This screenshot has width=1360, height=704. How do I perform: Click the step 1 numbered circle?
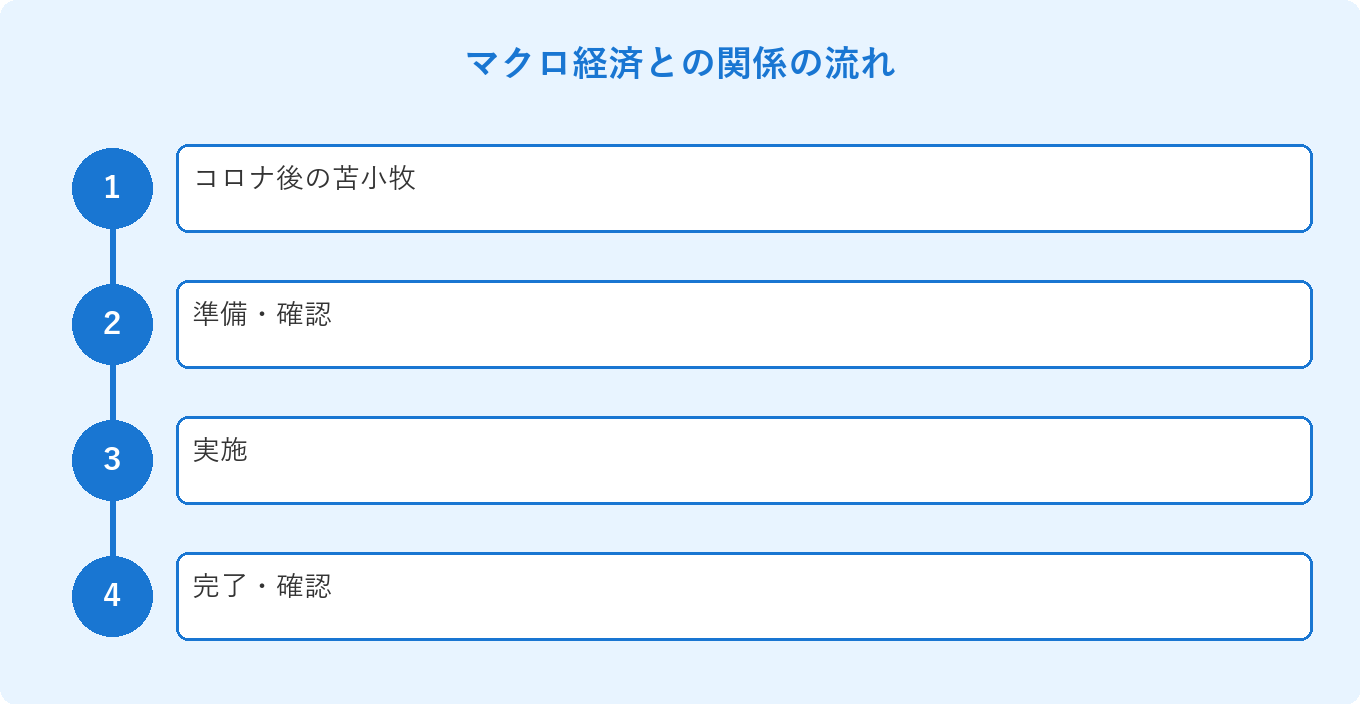pyautogui.click(x=112, y=188)
